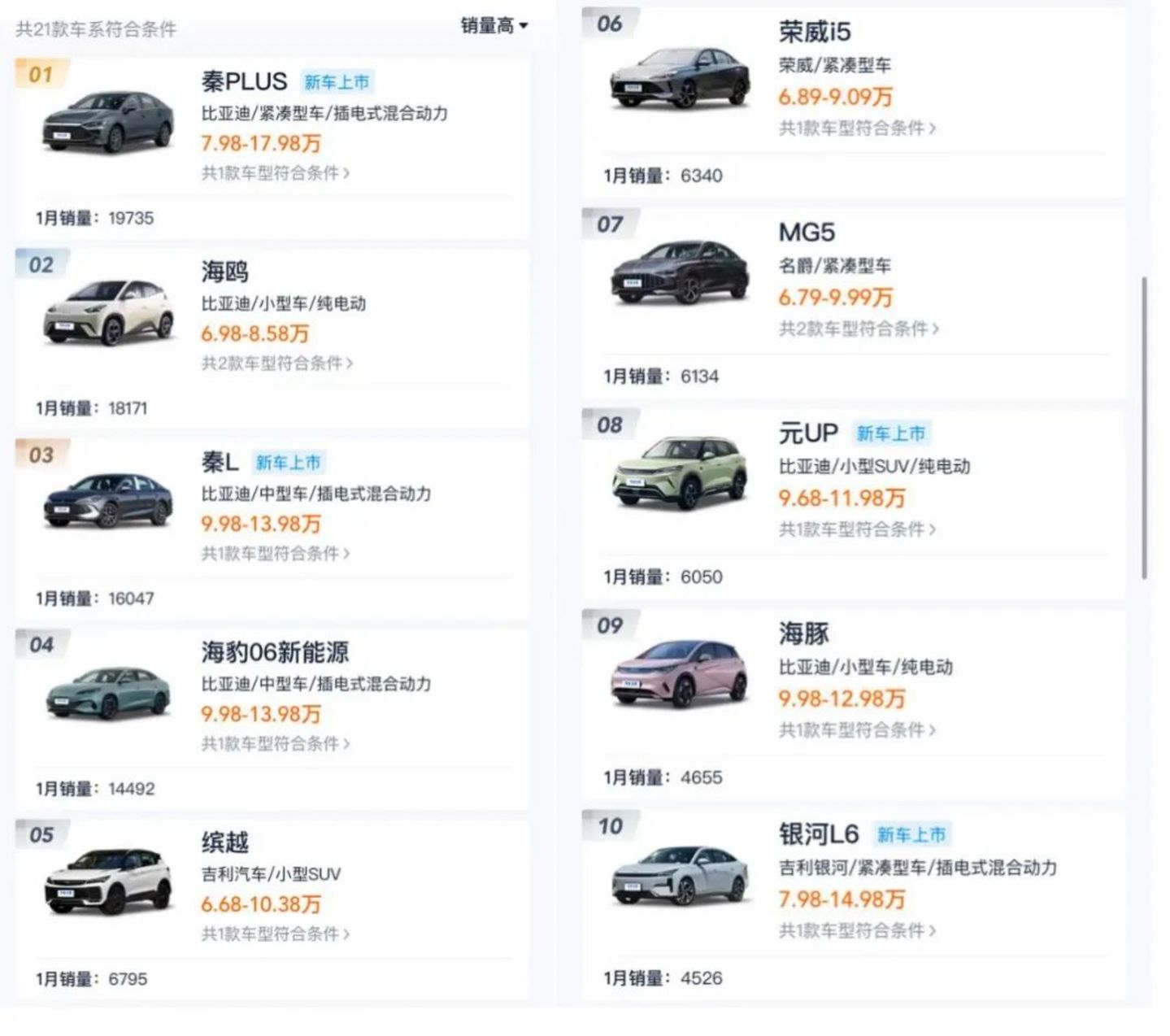The height and width of the screenshot is (1036, 1170).
Task: Click the 海豚 pink car image
Action: pyautogui.click(x=680, y=673)
